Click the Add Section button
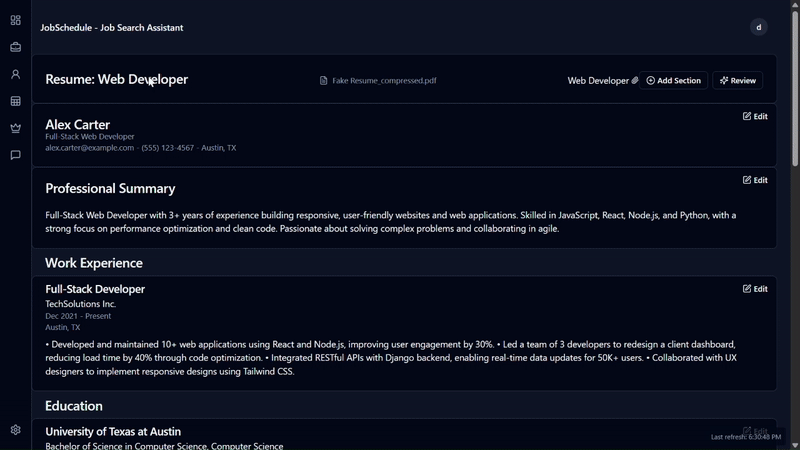This screenshot has width=800, height=450. click(x=674, y=81)
